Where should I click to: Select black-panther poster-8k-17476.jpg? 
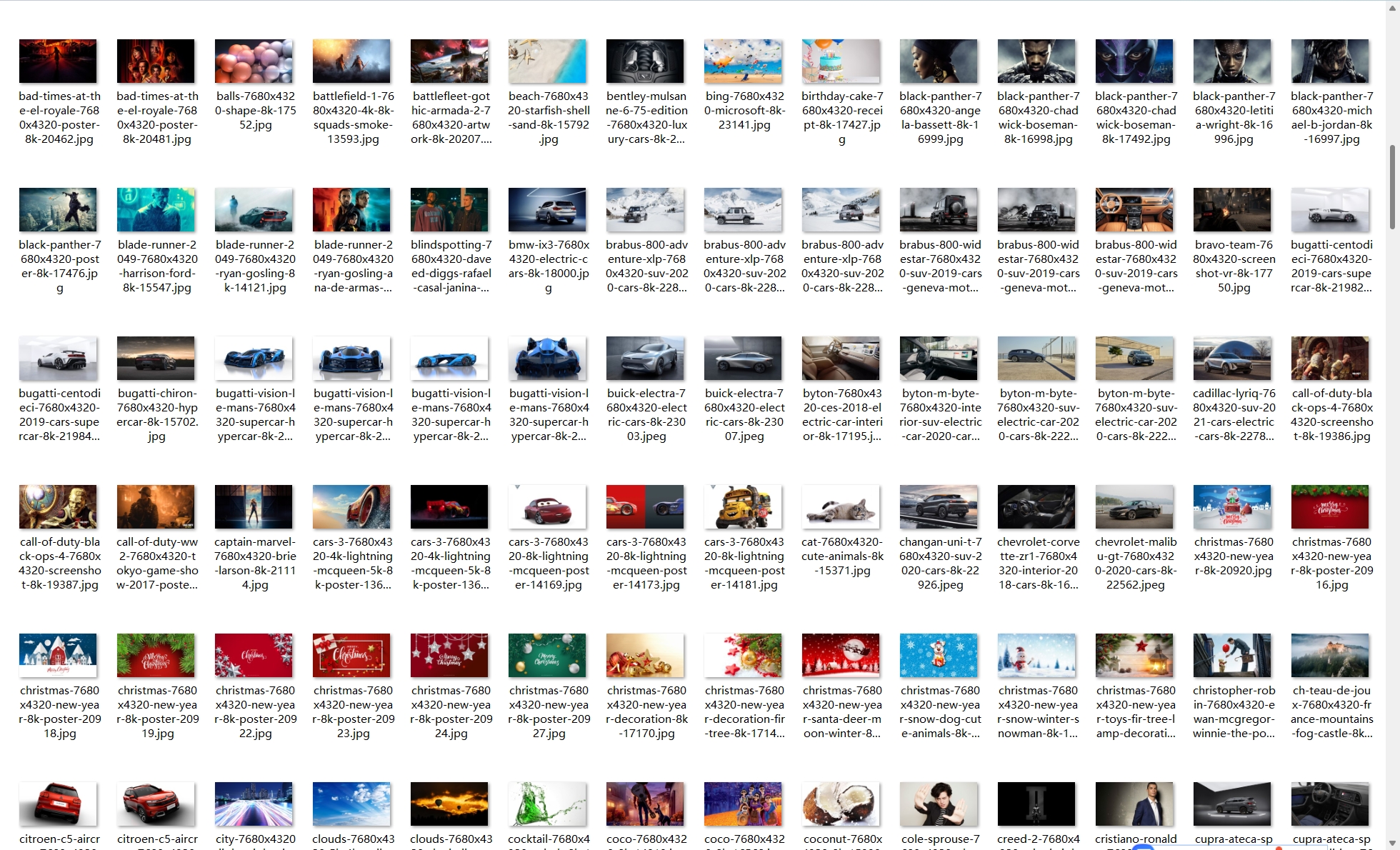pyautogui.click(x=58, y=210)
